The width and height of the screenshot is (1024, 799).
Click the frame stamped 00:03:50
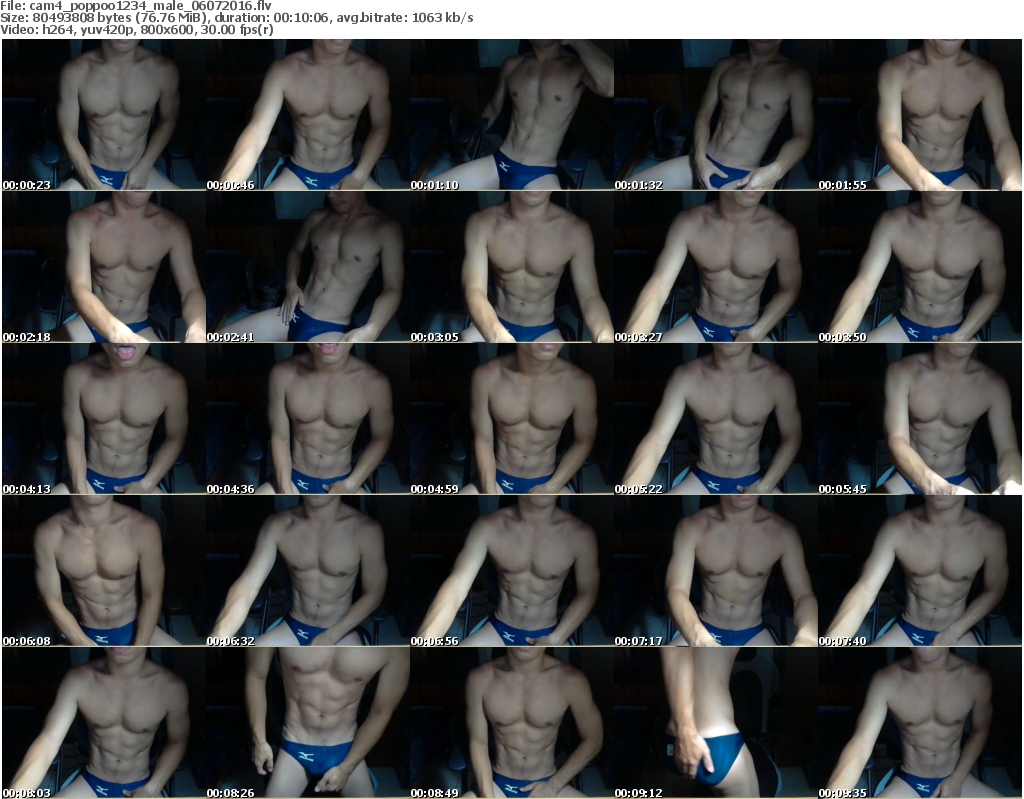920,267
